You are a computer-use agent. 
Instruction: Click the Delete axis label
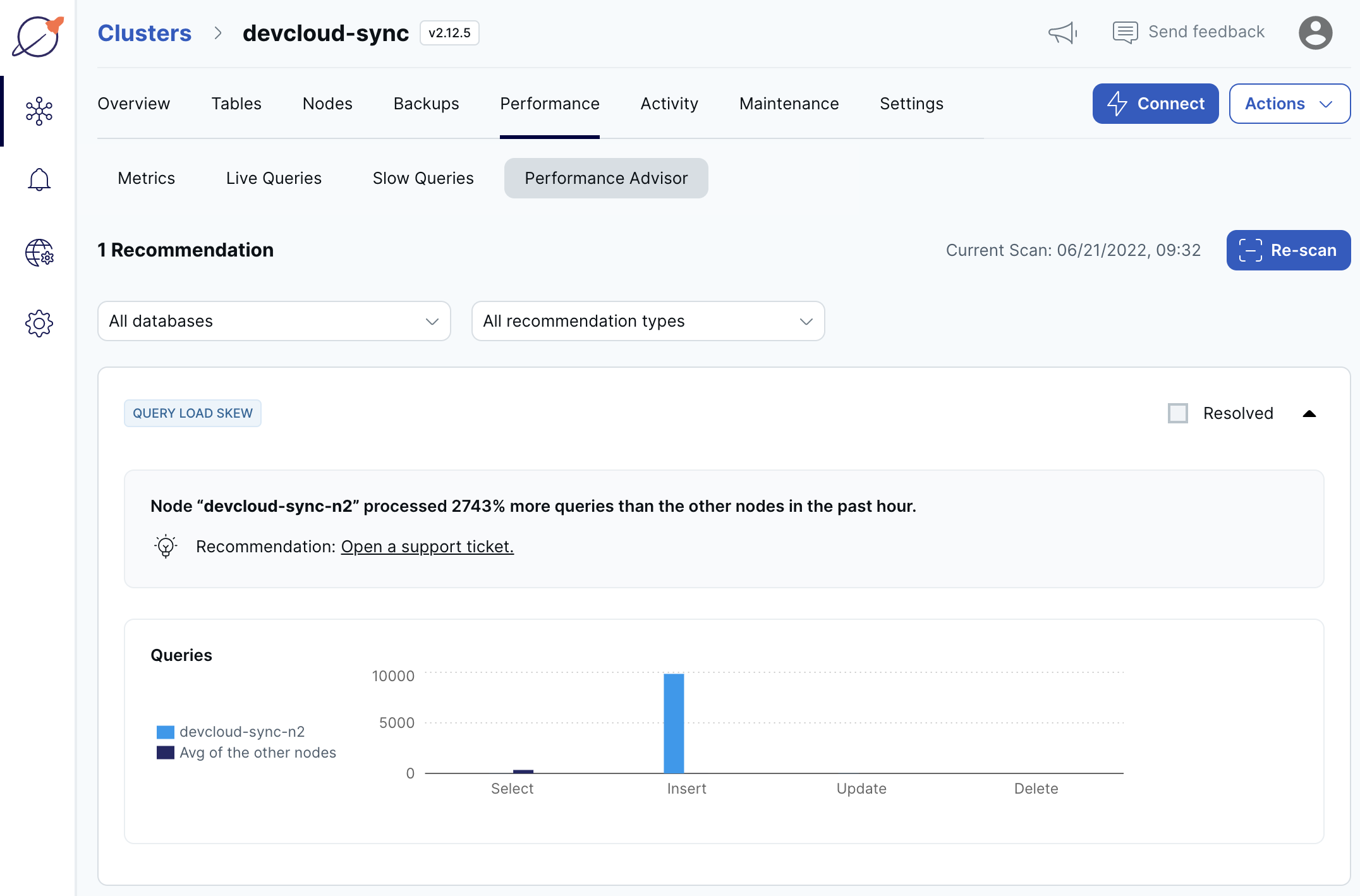click(1036, 789)
